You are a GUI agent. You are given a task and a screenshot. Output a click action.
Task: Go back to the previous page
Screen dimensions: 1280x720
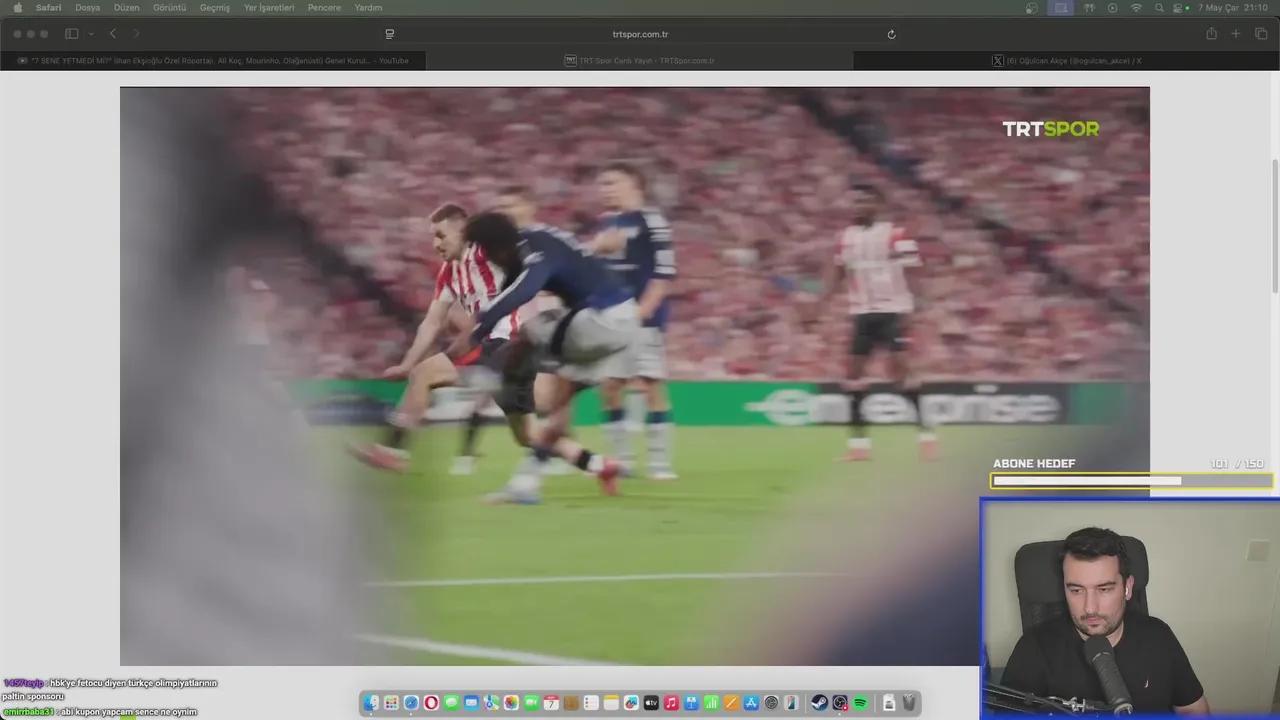pos(113,34)
